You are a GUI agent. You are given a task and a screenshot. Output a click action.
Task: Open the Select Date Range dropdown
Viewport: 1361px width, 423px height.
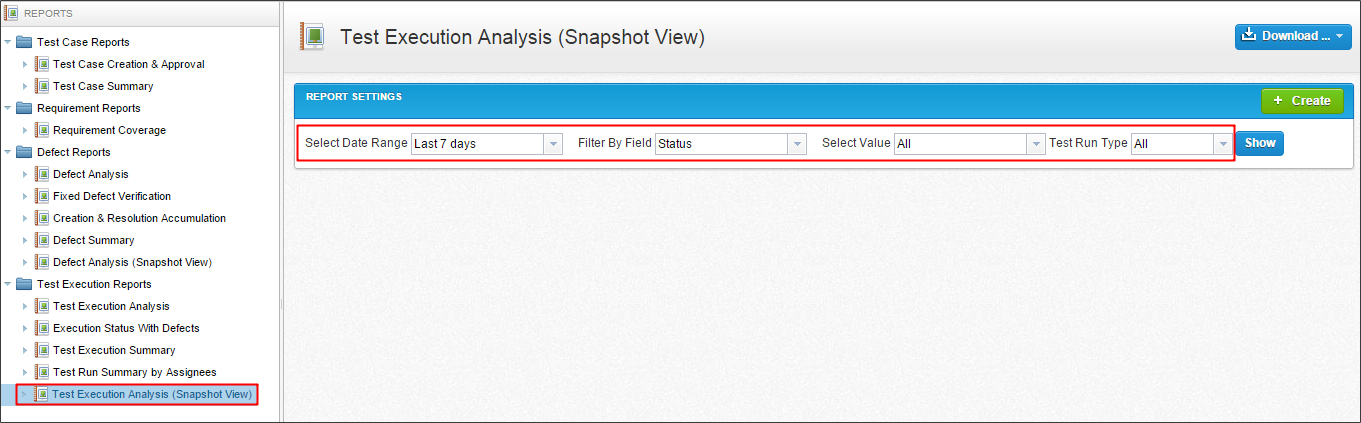click(x=553, y=144)
